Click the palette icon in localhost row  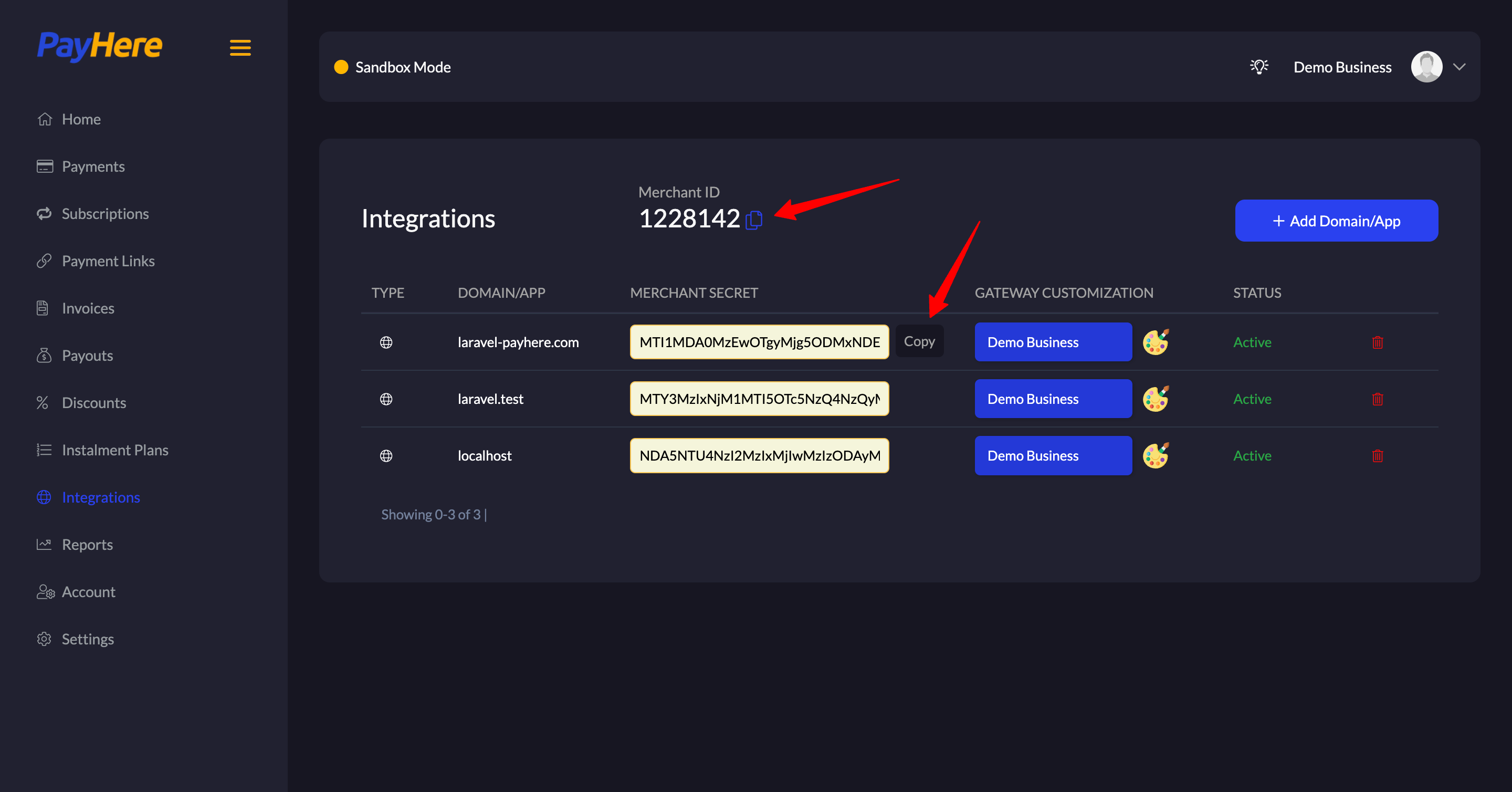[x=1155, y=455]
